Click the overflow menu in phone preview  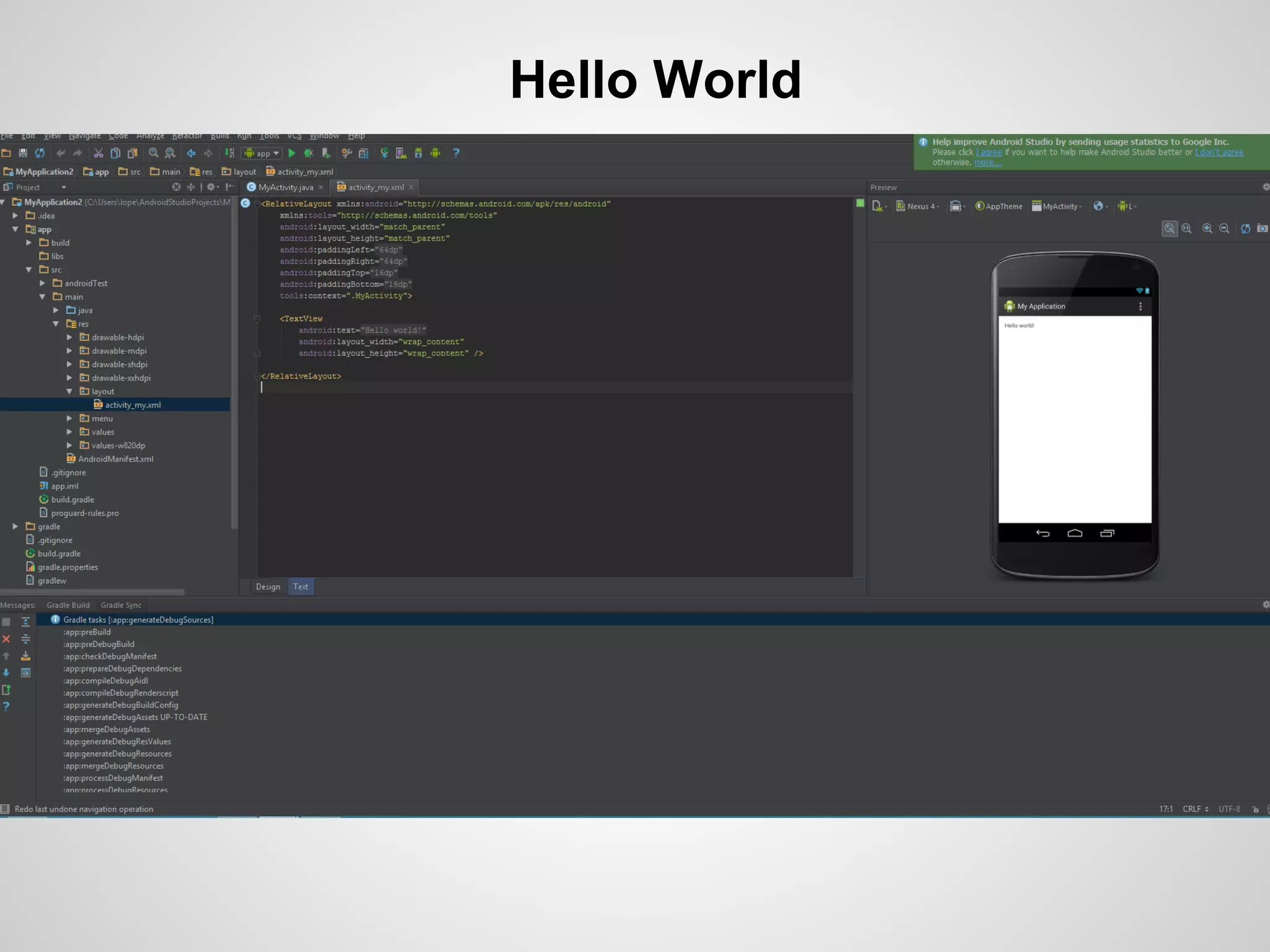(1140, 306)
